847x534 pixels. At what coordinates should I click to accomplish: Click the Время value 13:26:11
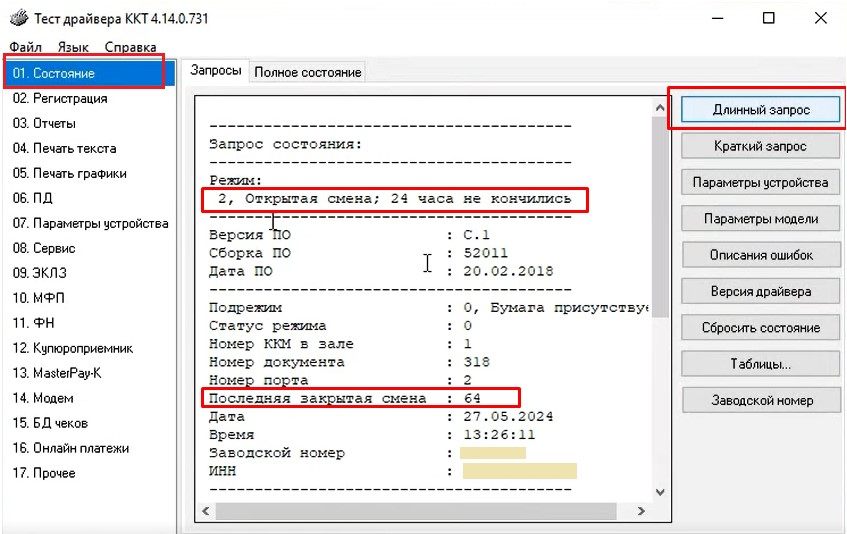(x=499, y=435)
